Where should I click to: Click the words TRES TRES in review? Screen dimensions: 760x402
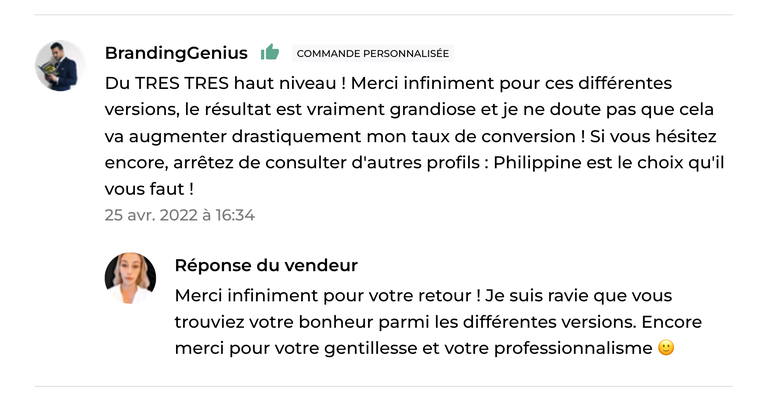point(182,83)
